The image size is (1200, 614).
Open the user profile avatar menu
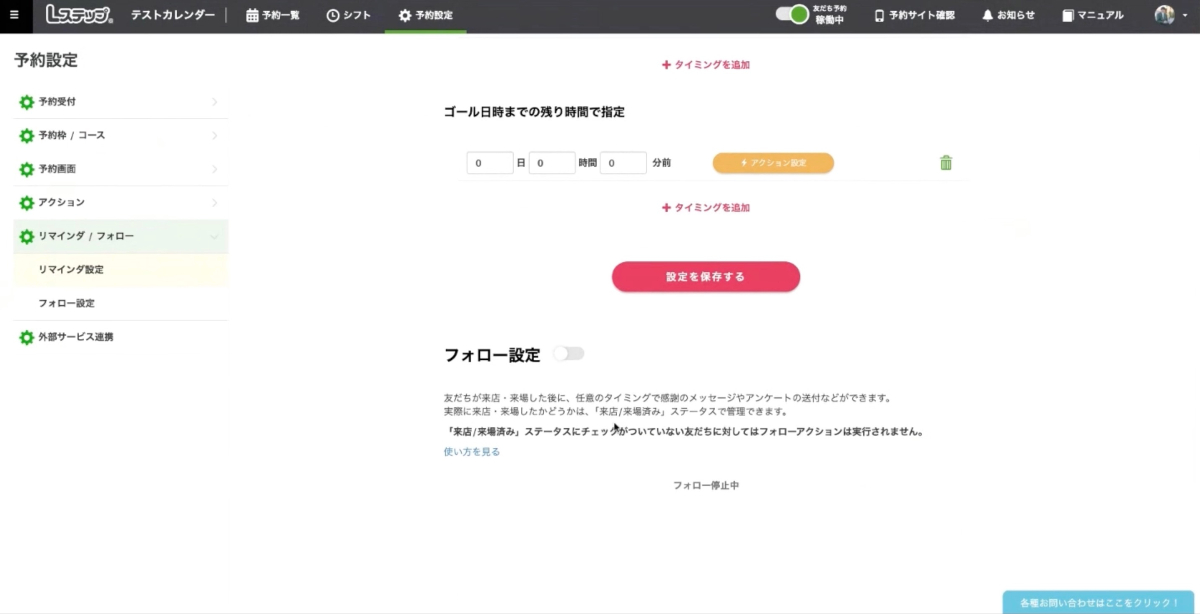[x=1166, y=15]
